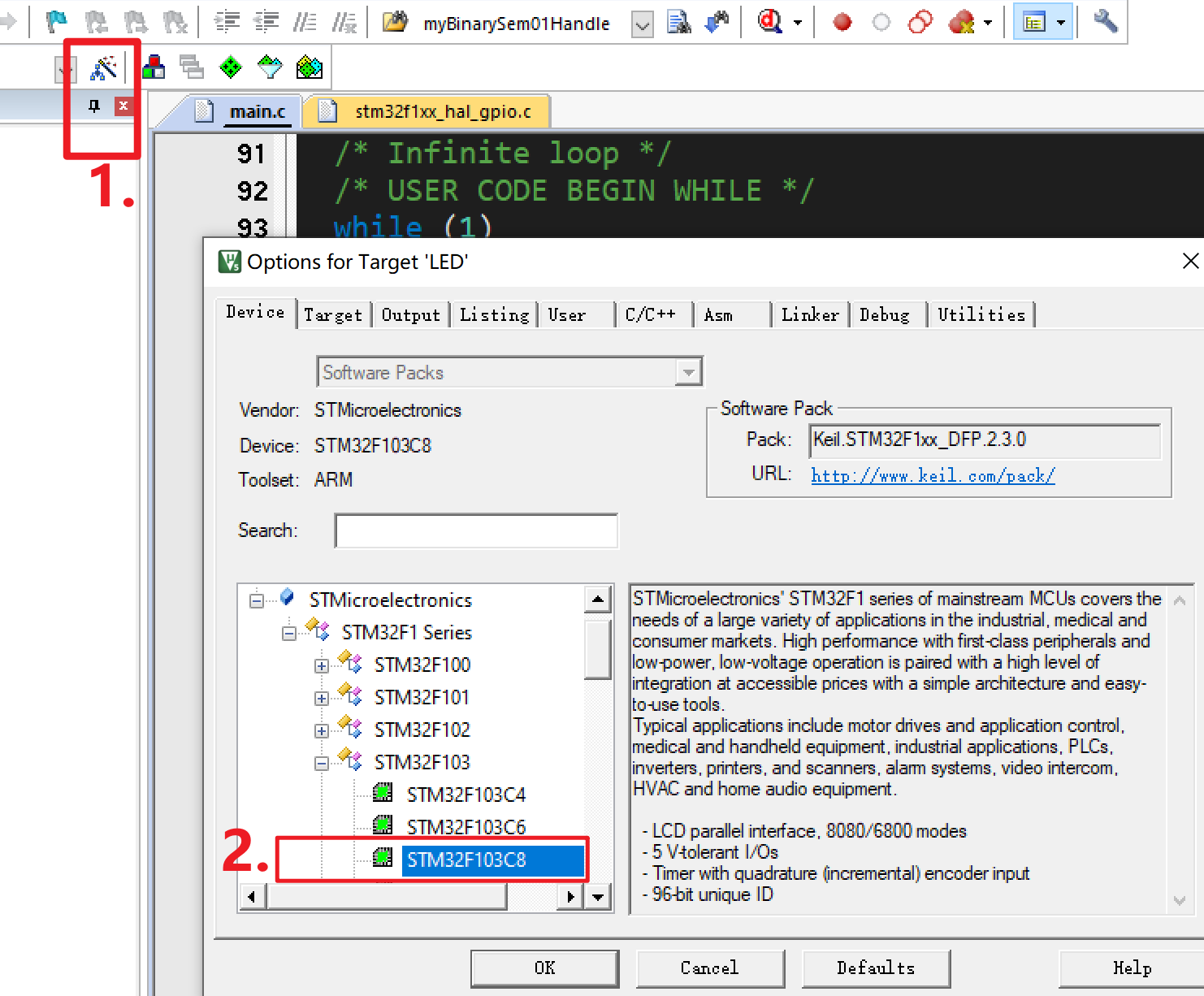Open the Asm tab
The height and width of the screenshot is (996, 1204).
point(732,315)
